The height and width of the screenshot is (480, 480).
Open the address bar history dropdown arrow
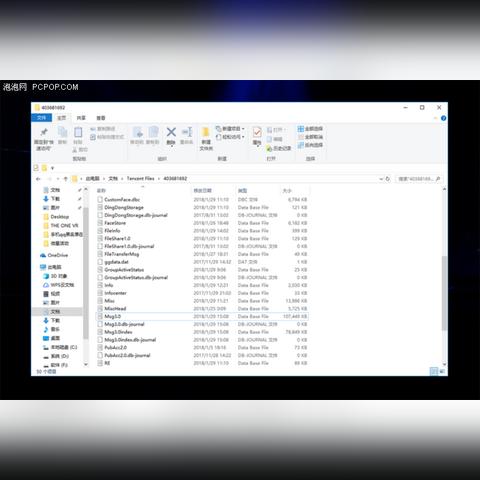coord(381,179)
